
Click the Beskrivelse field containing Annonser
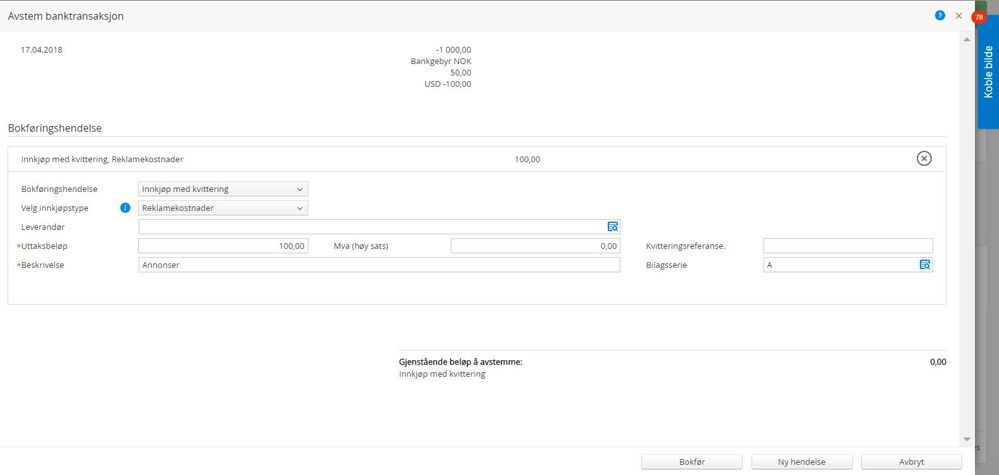[x=379, y=265]
